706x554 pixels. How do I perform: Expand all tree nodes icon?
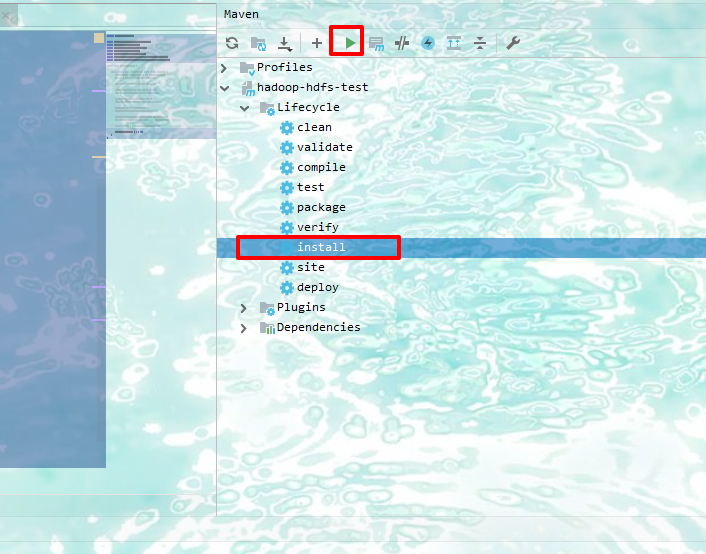point(454,43)
